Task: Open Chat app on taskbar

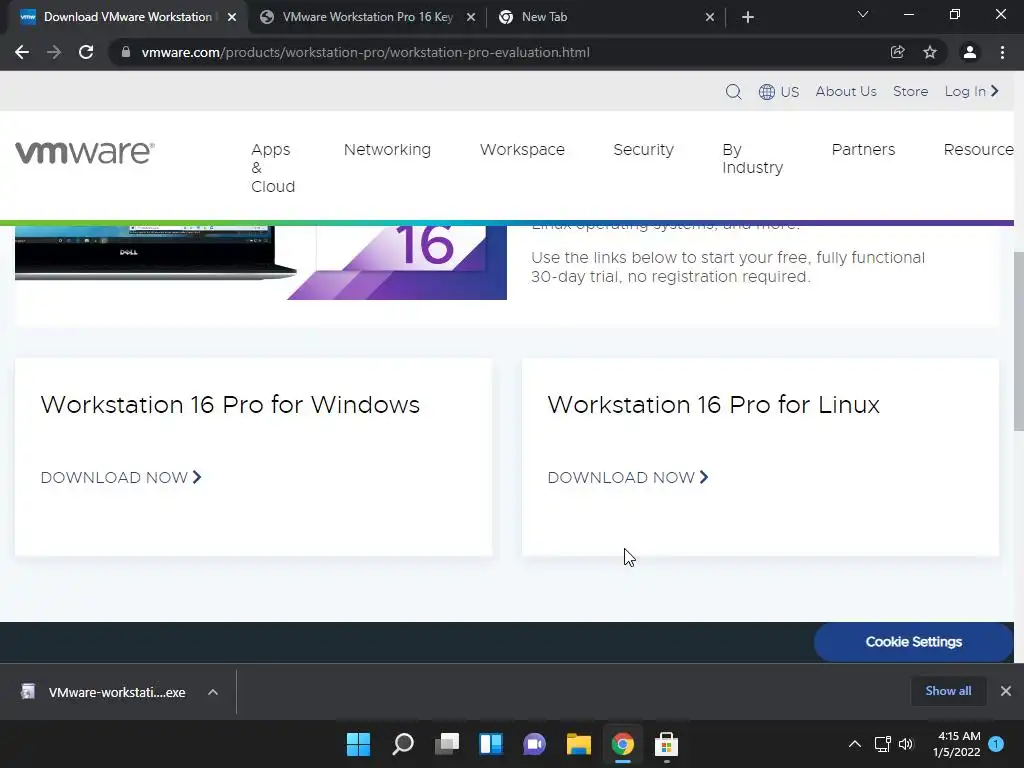Action: (534, 744)
